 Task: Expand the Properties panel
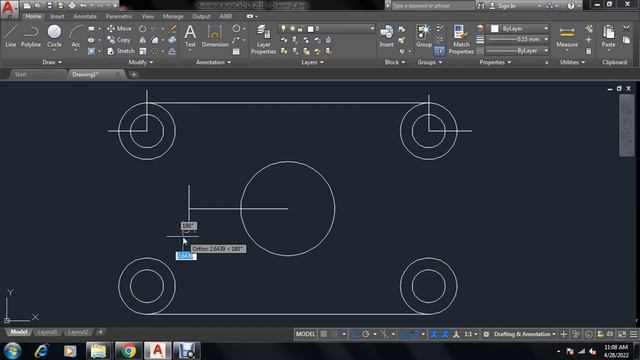[495, 62]
